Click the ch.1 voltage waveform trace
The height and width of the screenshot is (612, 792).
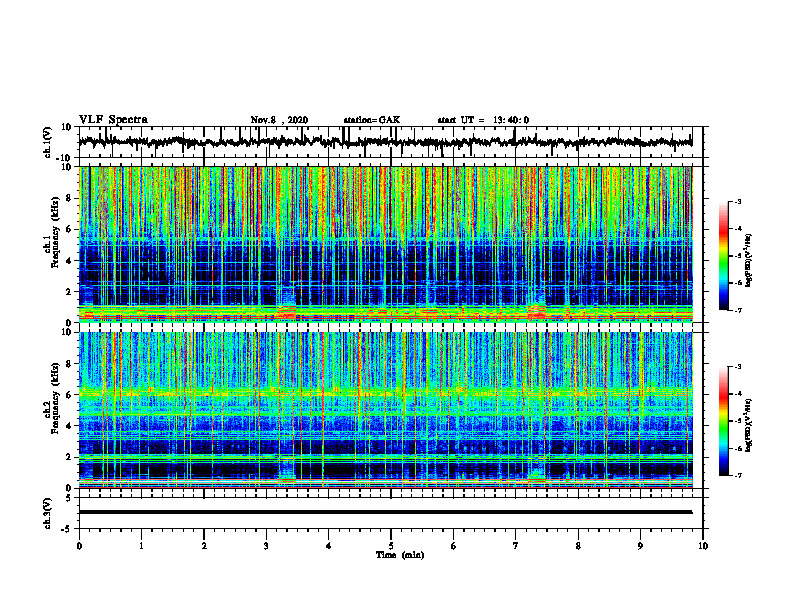tap(385, 142)
